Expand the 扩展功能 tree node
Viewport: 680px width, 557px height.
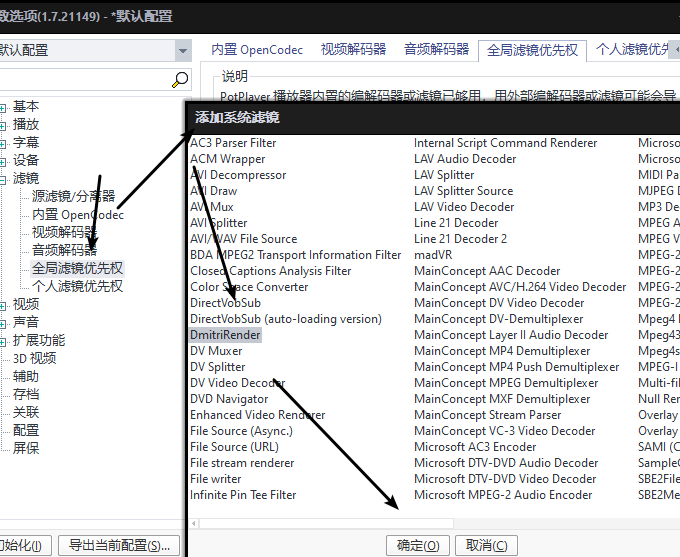click(x=3, y=342)
